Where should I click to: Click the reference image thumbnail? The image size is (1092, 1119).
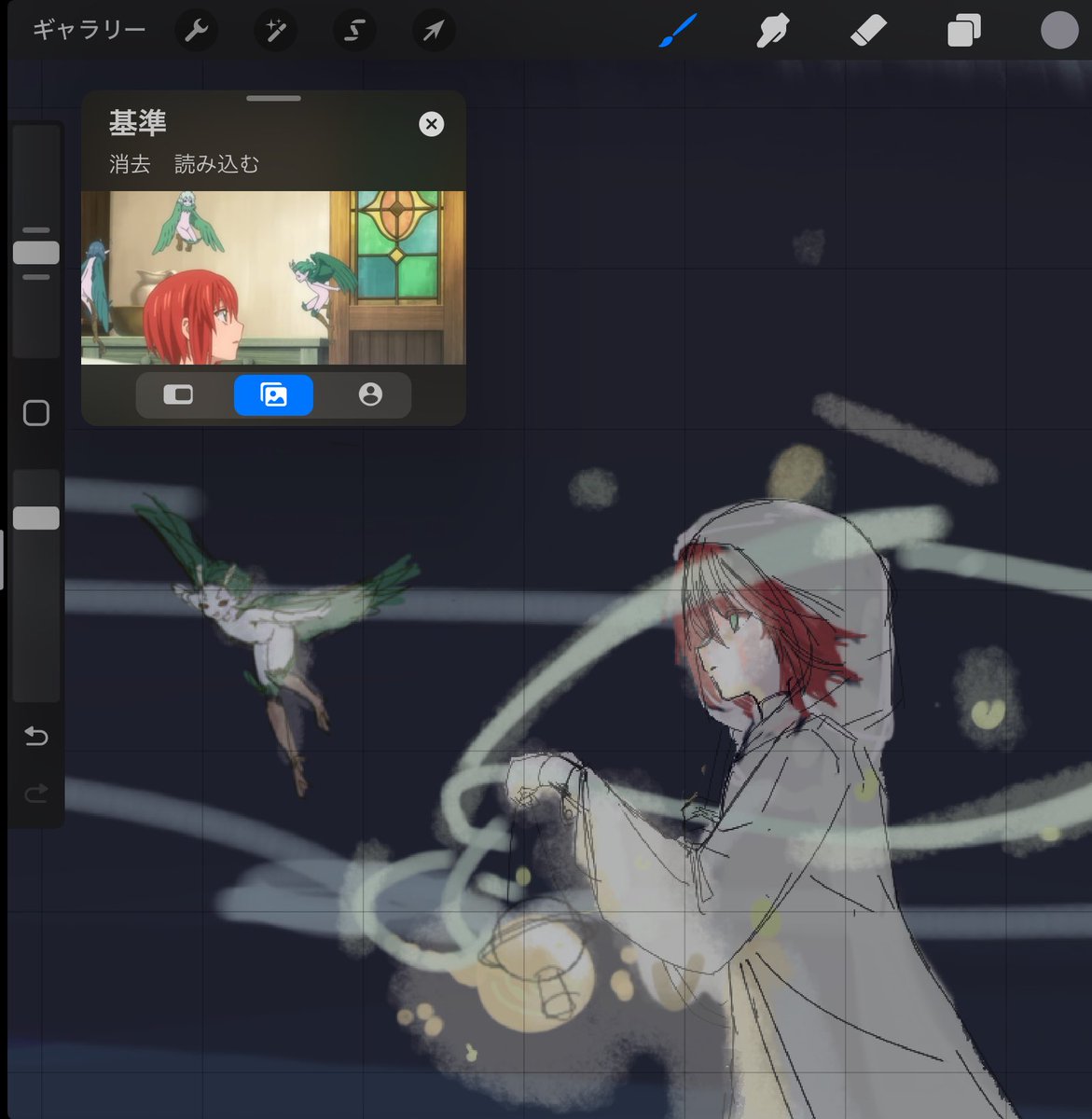tap(273, 278)
